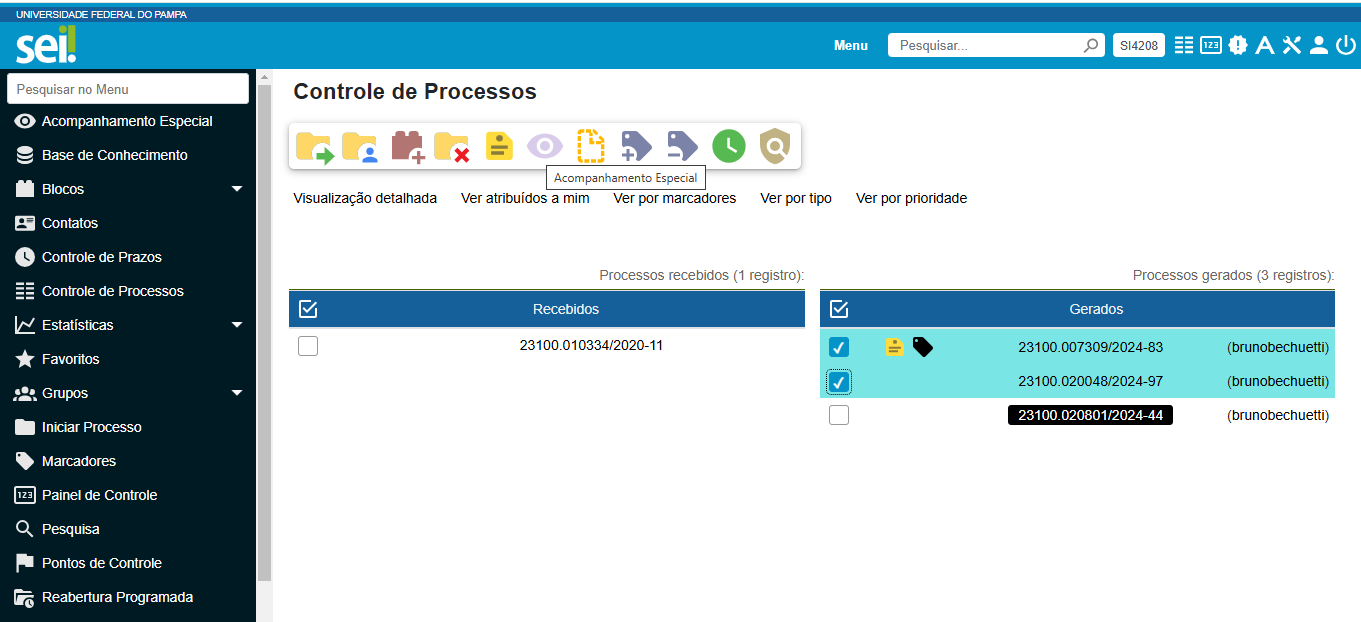Click the Acompanhamento Especial eye icon
This screenshot has width=1361, height=622.
tap(545, 147)
